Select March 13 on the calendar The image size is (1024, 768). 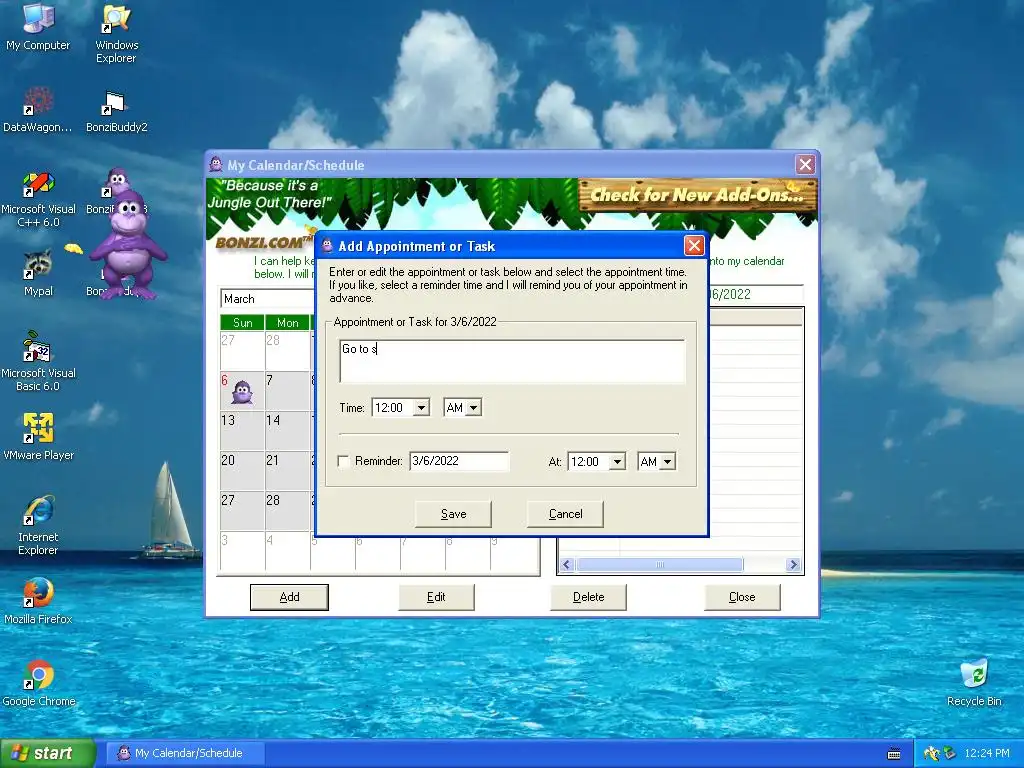click(242, 430)
